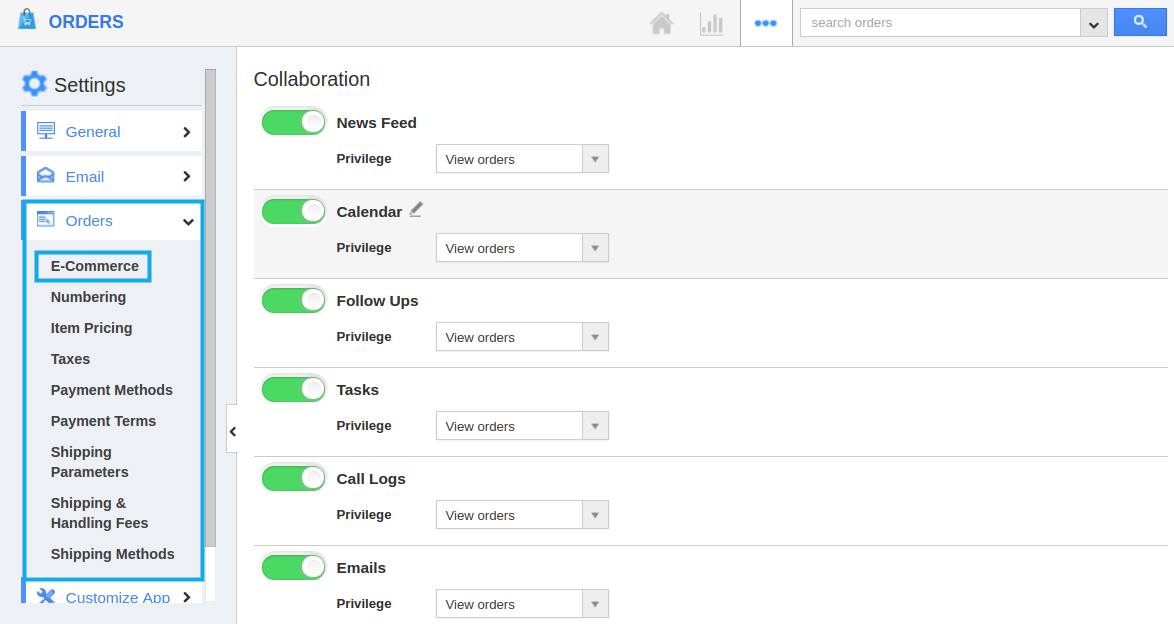The height and width of the screenshot is (624, 1174).
Task: Switch off the Tasks toggle
Action: click(x=294, y=390)
